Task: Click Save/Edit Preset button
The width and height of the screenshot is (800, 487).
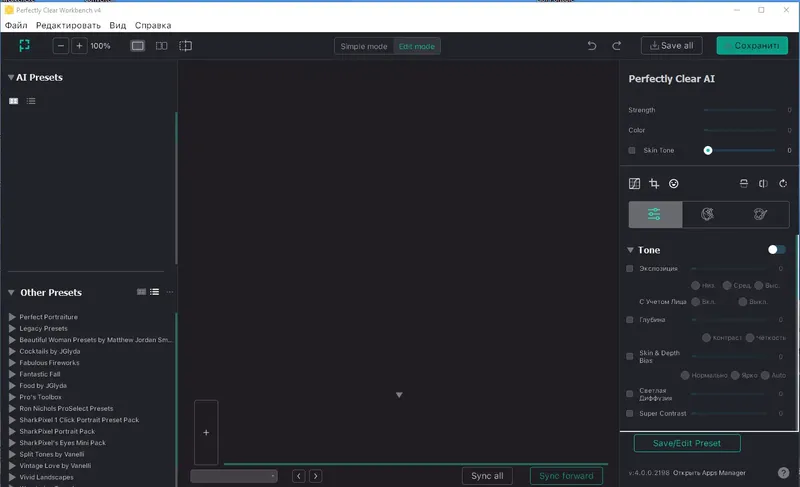Action: (x=687, y=443)
